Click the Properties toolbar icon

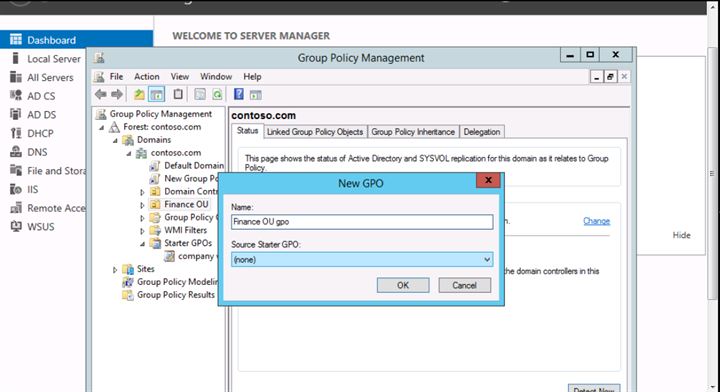(200, 95)
